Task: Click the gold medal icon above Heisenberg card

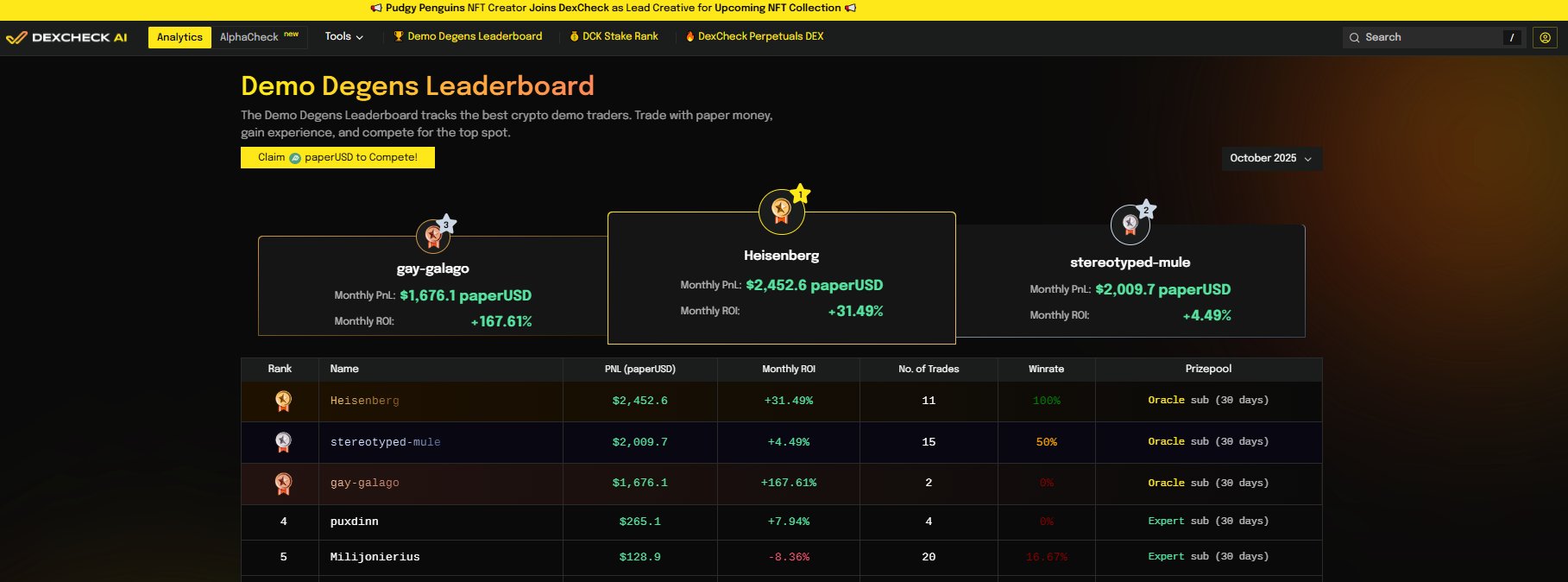Action: tap(781, 212)
